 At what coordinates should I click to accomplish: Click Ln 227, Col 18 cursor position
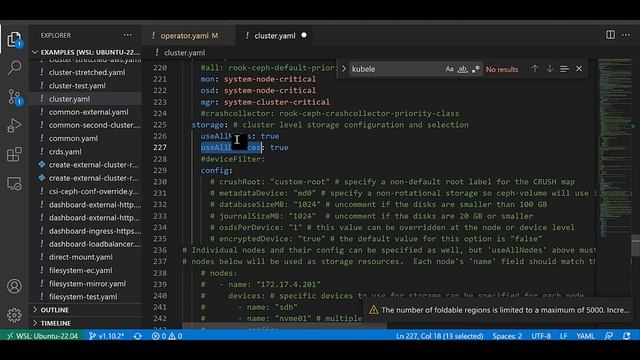pos(439,336)
